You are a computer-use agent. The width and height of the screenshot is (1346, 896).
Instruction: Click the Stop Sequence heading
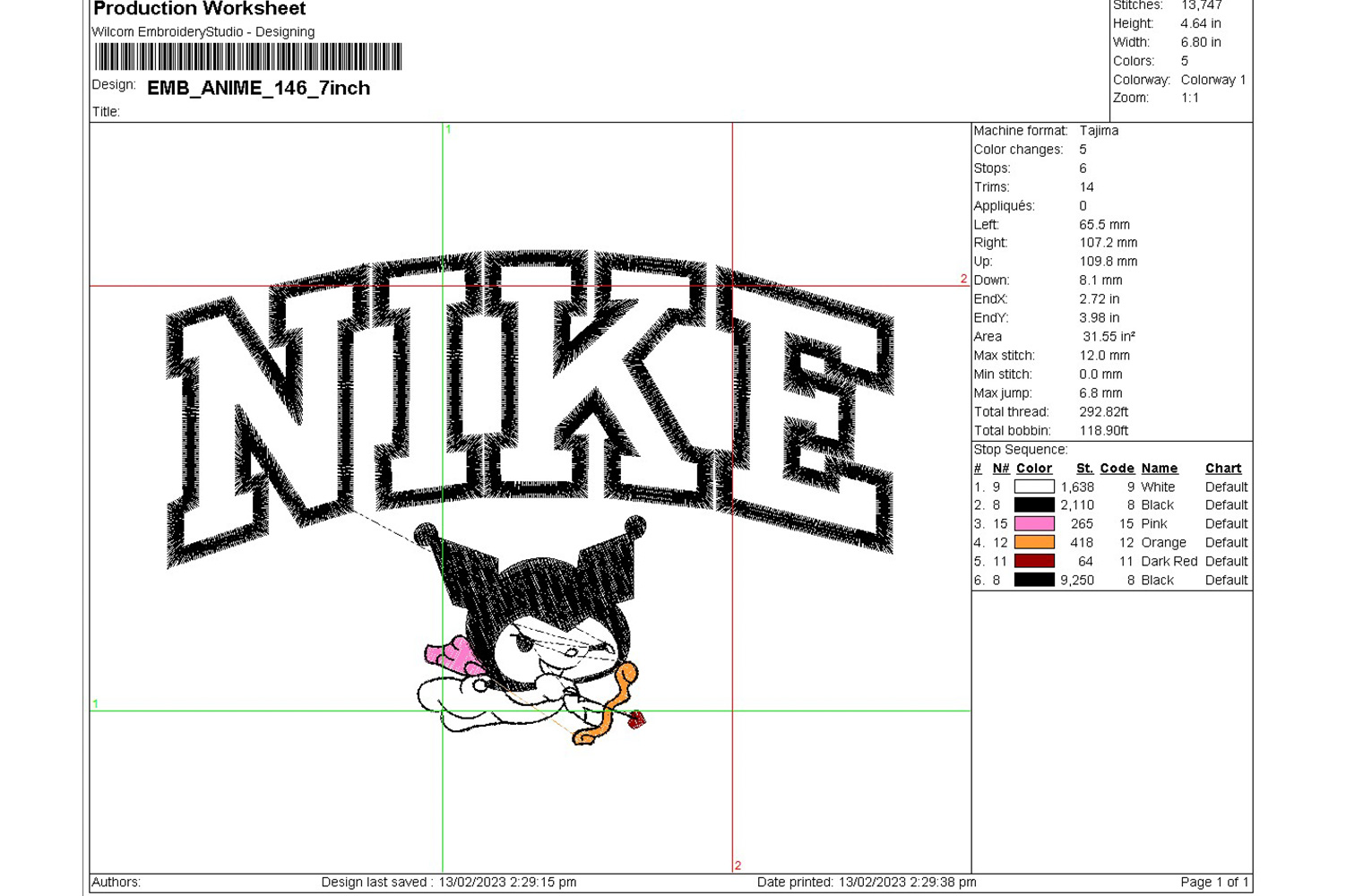1021,450
